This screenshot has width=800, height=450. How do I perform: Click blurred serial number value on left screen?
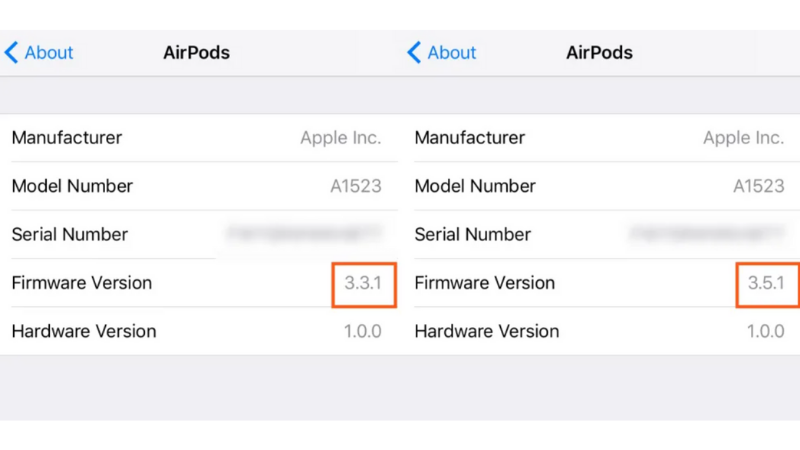click(304, 233)
